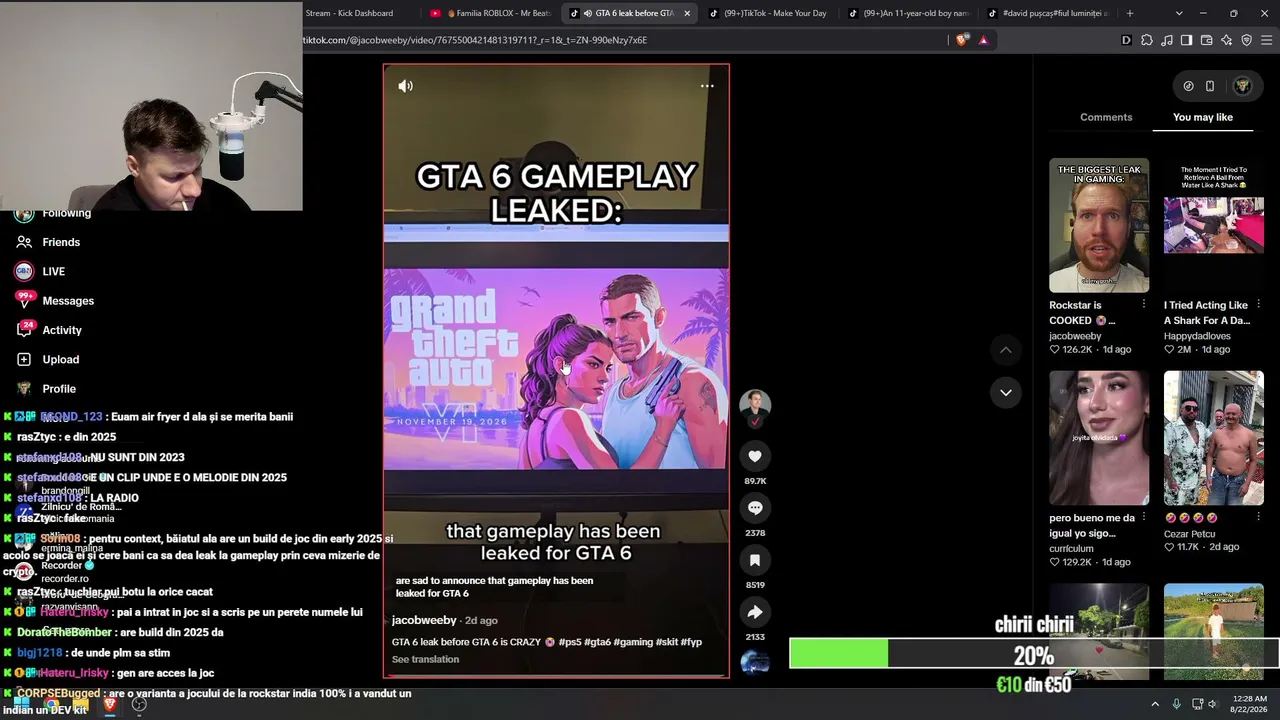The height and width of the screenshot is (720, 1280).
Task: Open the Brave Wallet icon
Action: [1207, 40]
